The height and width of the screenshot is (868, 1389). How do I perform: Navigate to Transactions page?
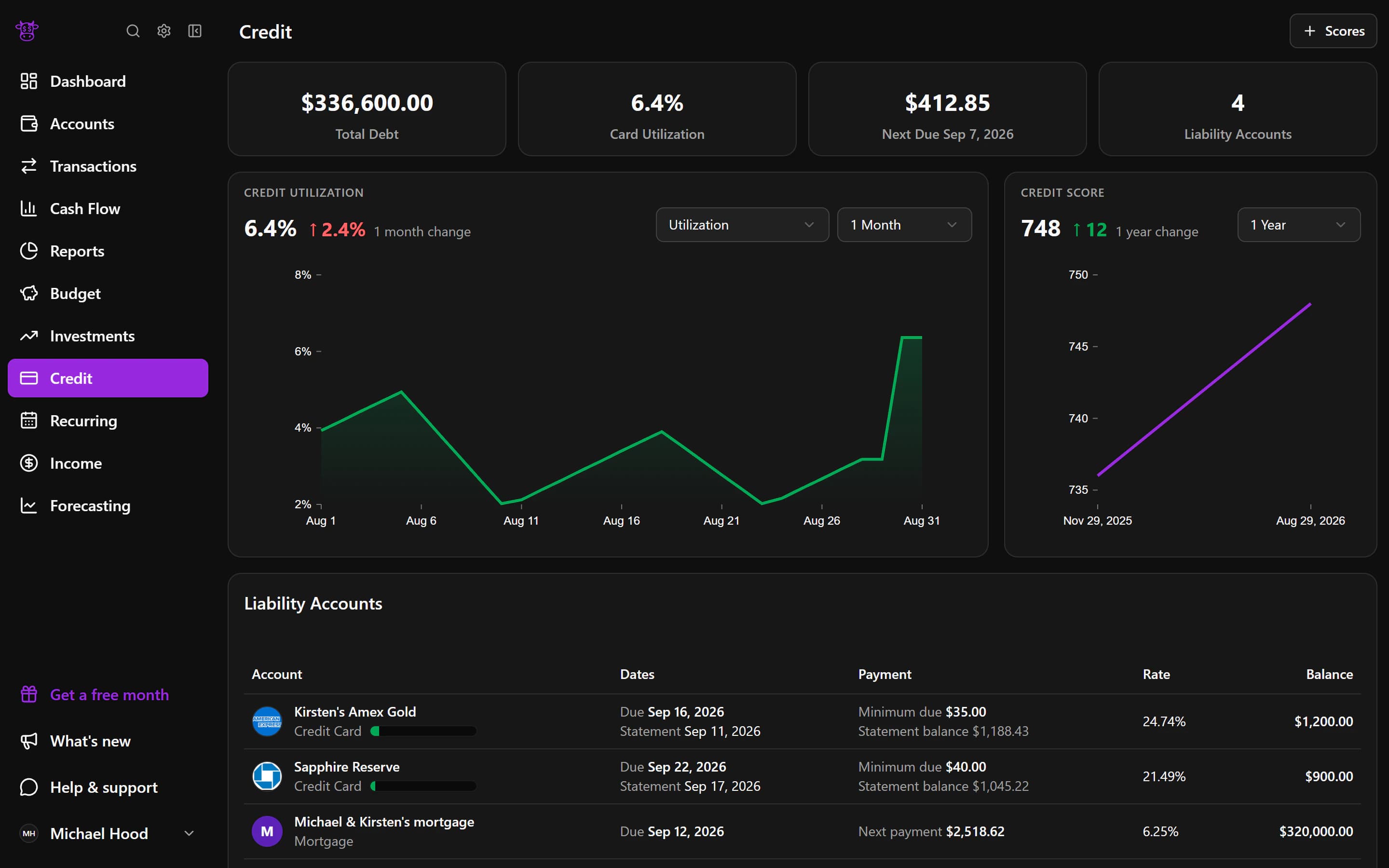(x=108, y=166)
